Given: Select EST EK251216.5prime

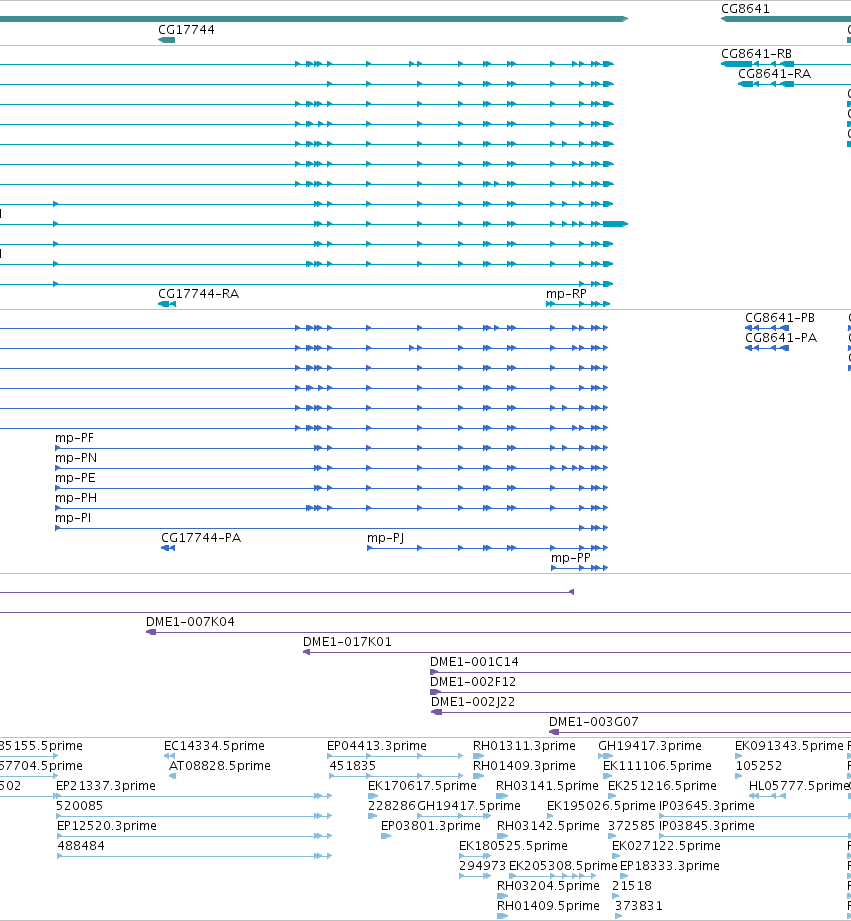Looking at the screenshot, I should [662, 786].
